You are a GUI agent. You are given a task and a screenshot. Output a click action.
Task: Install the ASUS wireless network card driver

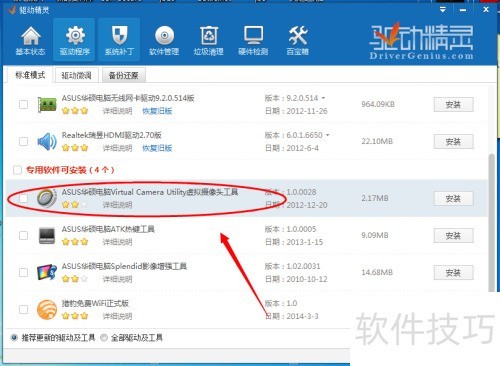[x=453, y=105]
